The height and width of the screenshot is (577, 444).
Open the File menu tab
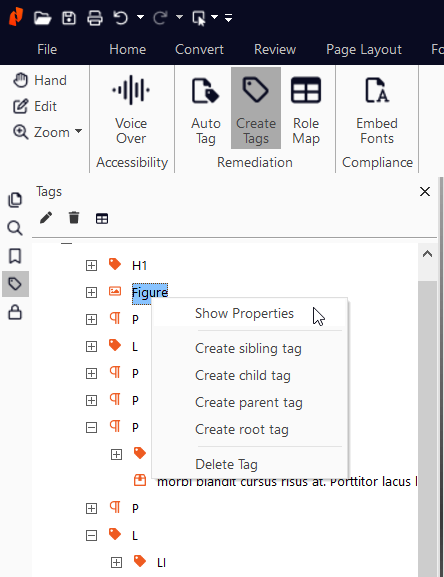47,49
